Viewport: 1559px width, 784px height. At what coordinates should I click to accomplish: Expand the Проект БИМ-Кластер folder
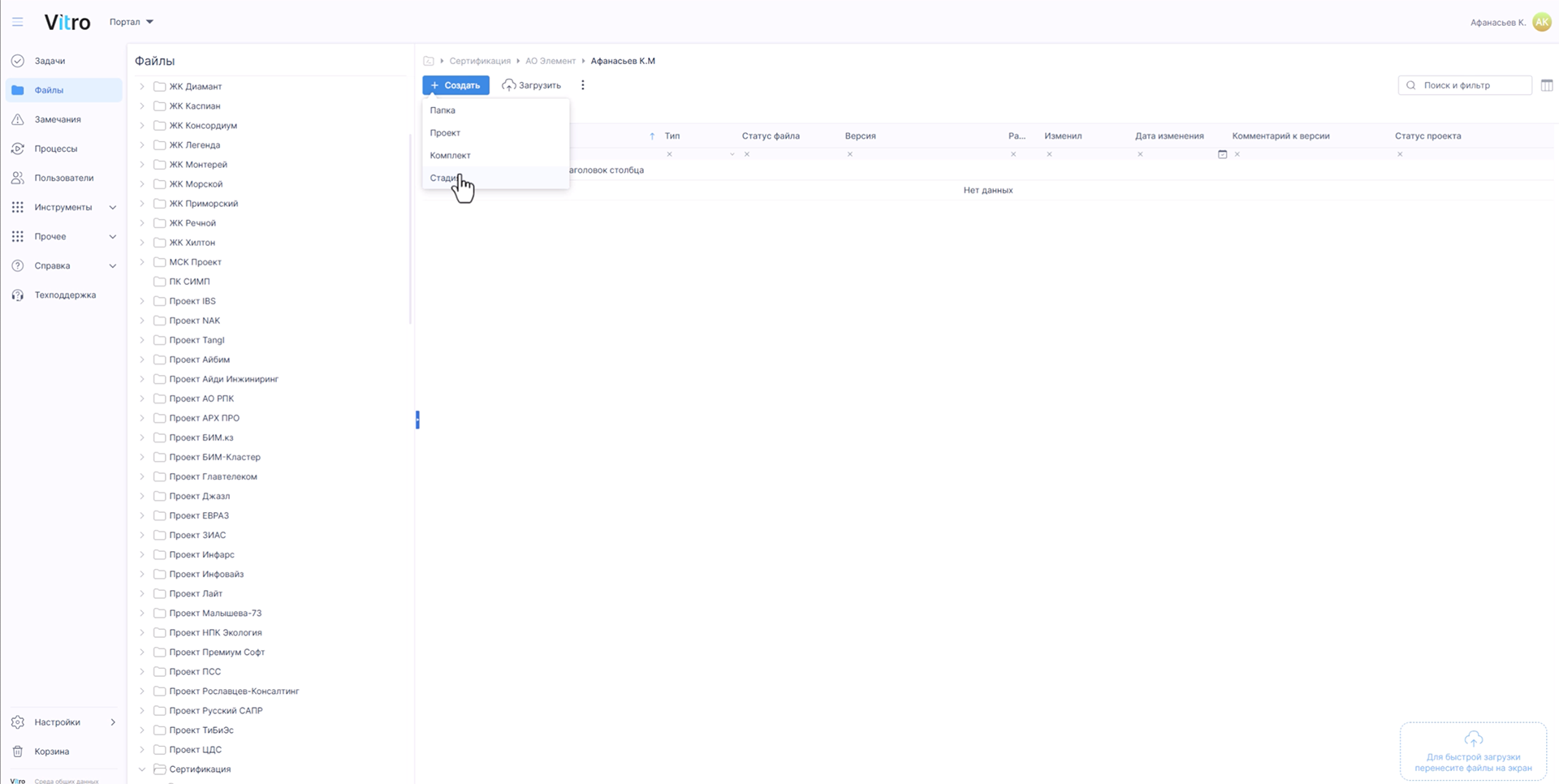pos(142,457)
